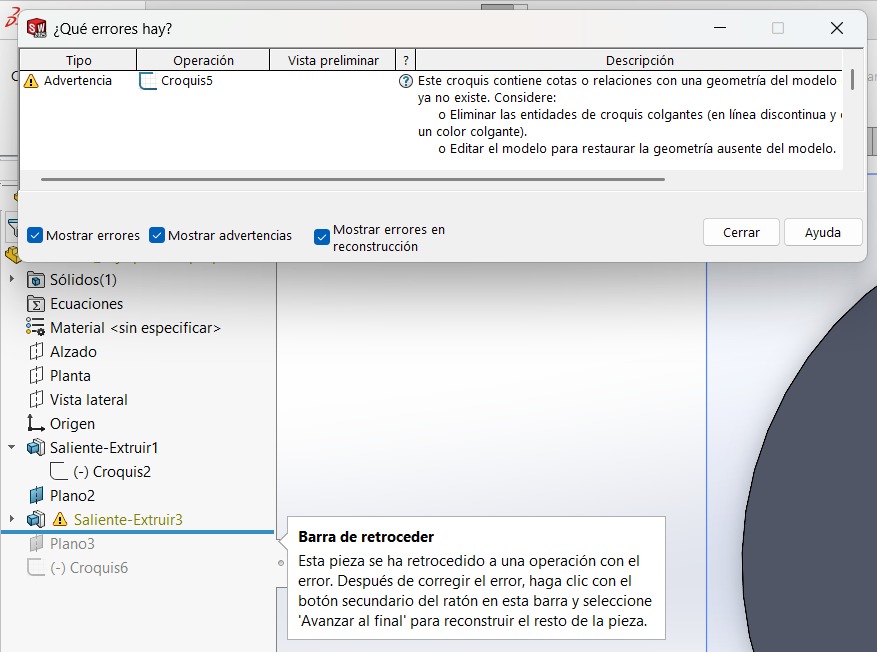Select Origen in the feature tree
This screenshot has width=877, height=652.
click(x=72, y=424)
